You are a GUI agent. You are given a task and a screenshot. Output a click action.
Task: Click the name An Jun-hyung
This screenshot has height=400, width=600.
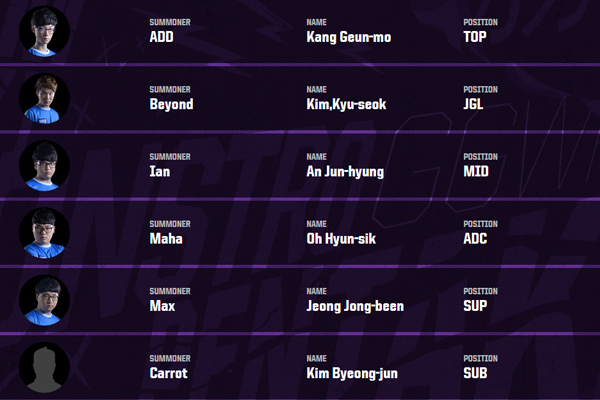click(x=345, y=172)
